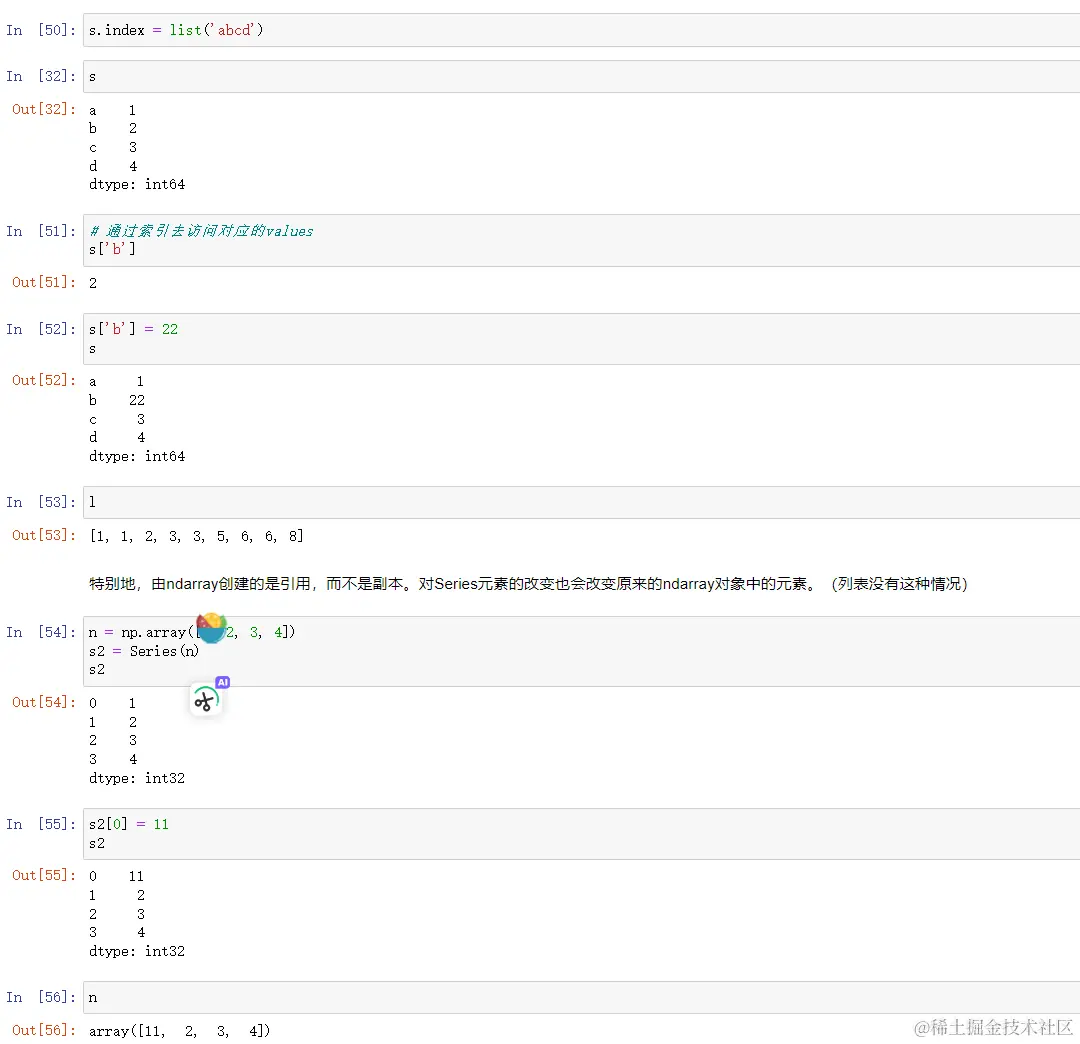The width and height of the screenshot is (1080, 1044).
Task: Click 'dtype: int32' under Out[55]
Action: pos(137,951)
